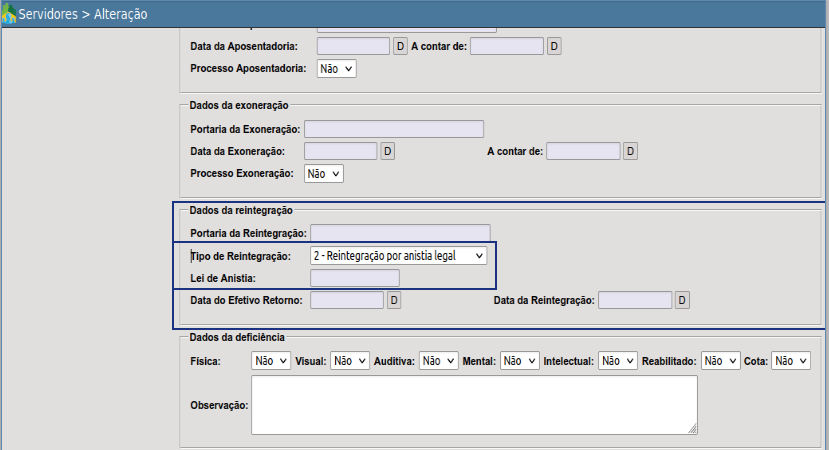The width and height of the screenshot is (829, 450).
Task: Open date picker for exoneração A contar de
Action: [630, 151]
